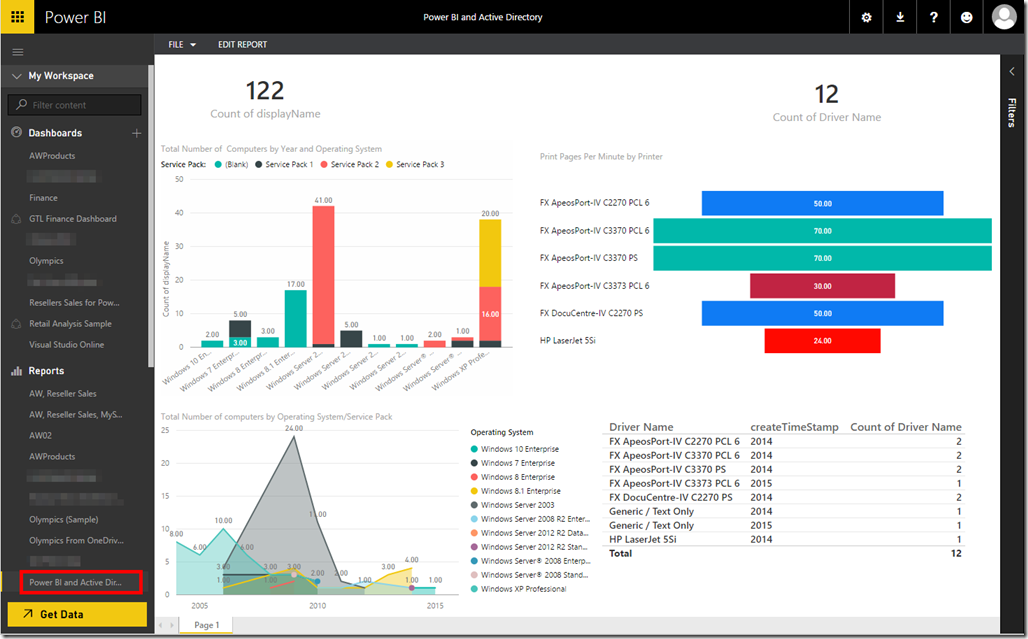Open the AWProducts report
Image resolution: width=1028 pixels, height=639 pixels.
click(52, 457)
